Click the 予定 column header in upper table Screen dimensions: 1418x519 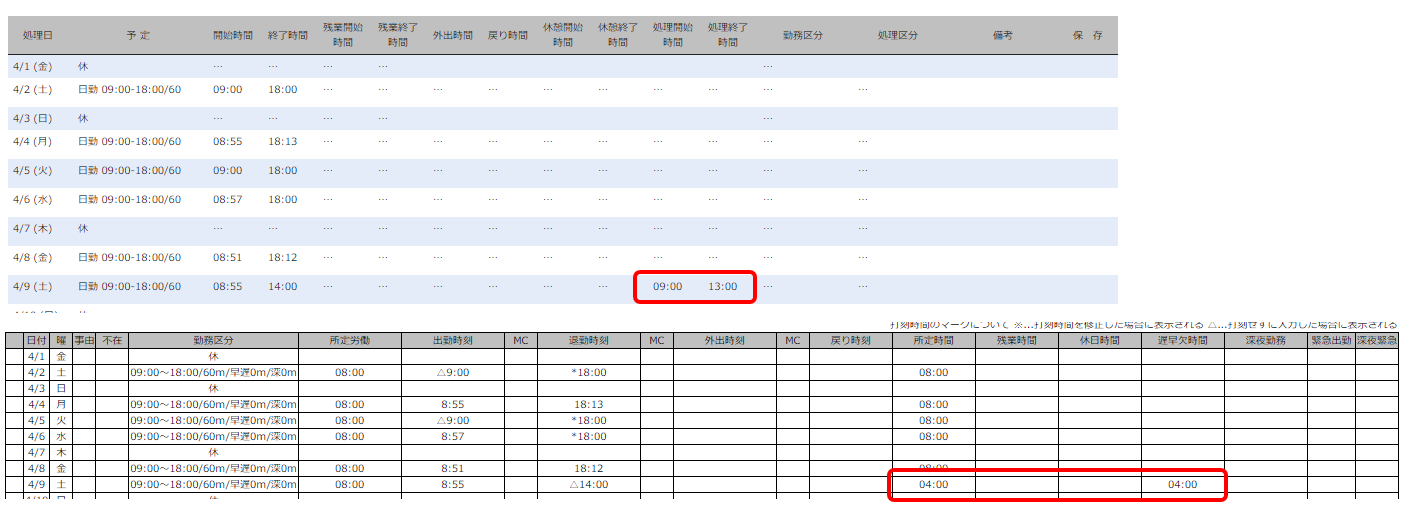[138, 35]
